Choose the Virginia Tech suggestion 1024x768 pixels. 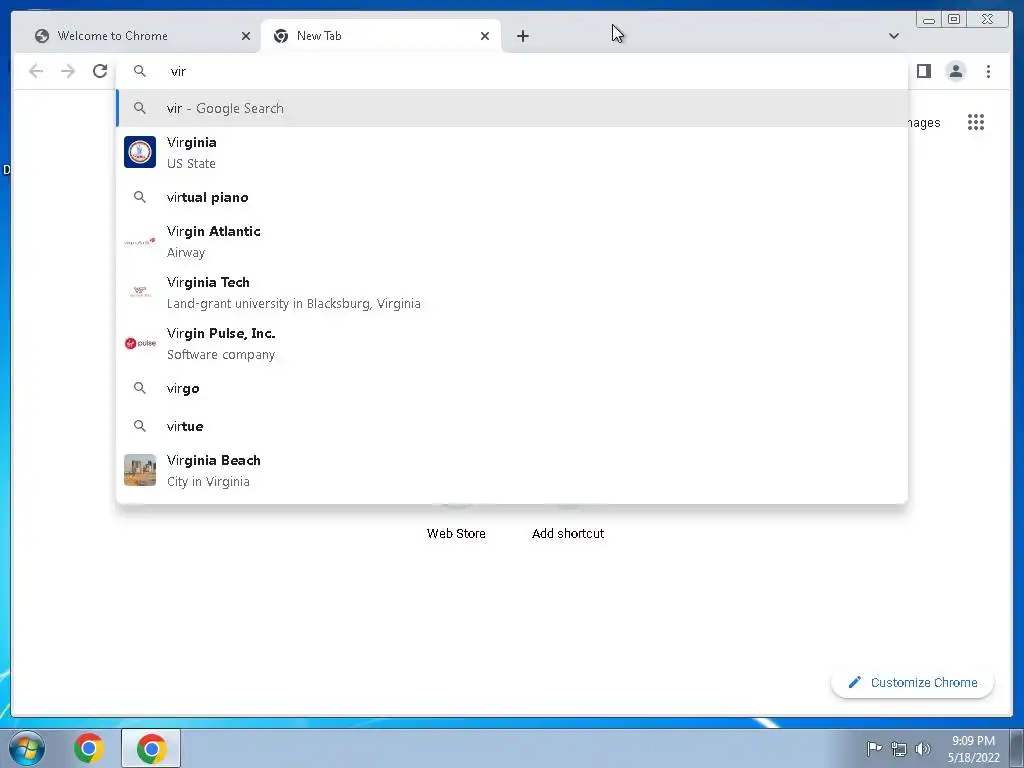tap(512, 292)
